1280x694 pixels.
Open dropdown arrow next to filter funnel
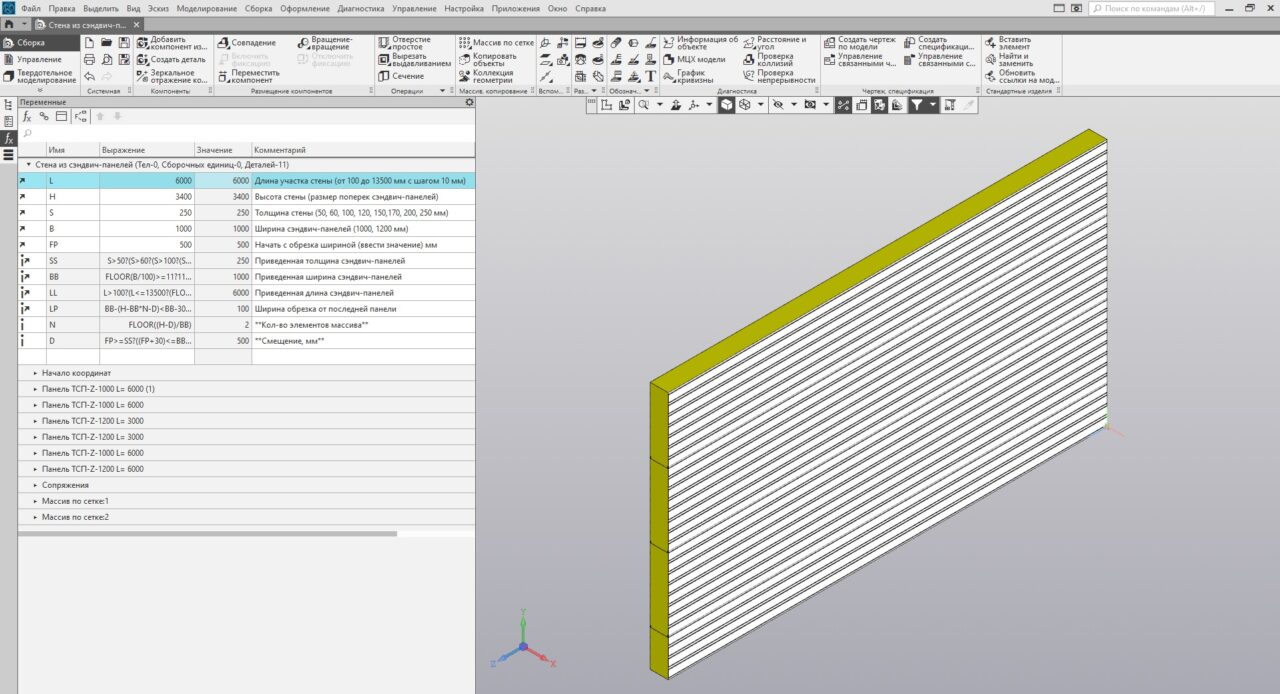coord(933,104)
